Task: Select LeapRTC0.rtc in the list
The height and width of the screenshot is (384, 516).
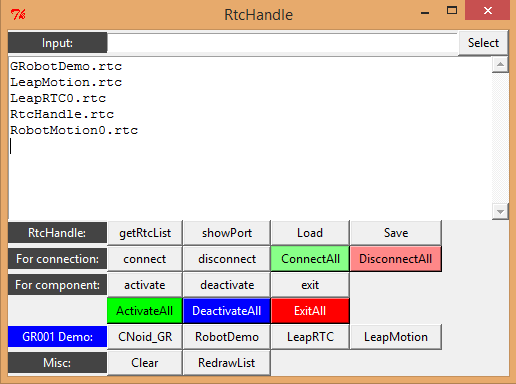Action: pyautogui.click(x=58, y=98)
